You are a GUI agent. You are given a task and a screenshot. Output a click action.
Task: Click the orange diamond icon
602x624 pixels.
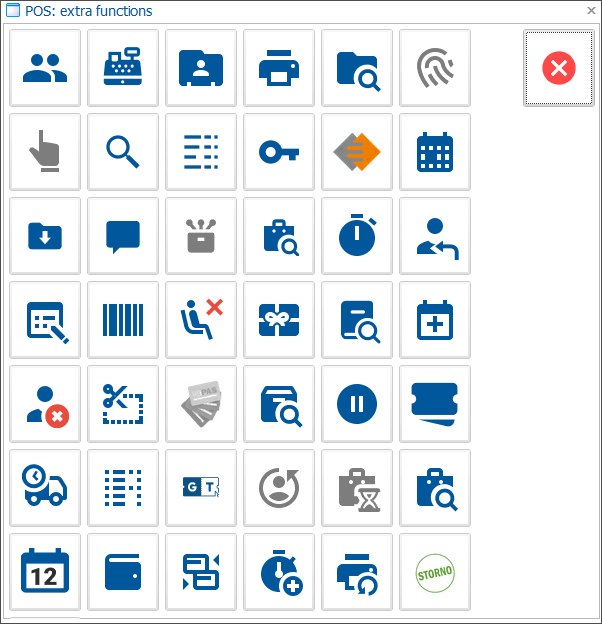(357, 152)
